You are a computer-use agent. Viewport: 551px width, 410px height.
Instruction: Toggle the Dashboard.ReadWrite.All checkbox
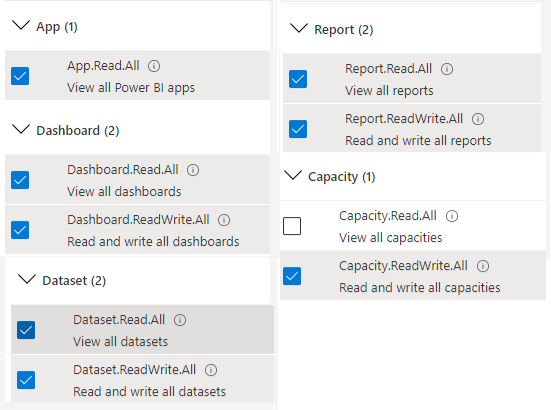tap(20, 230)
